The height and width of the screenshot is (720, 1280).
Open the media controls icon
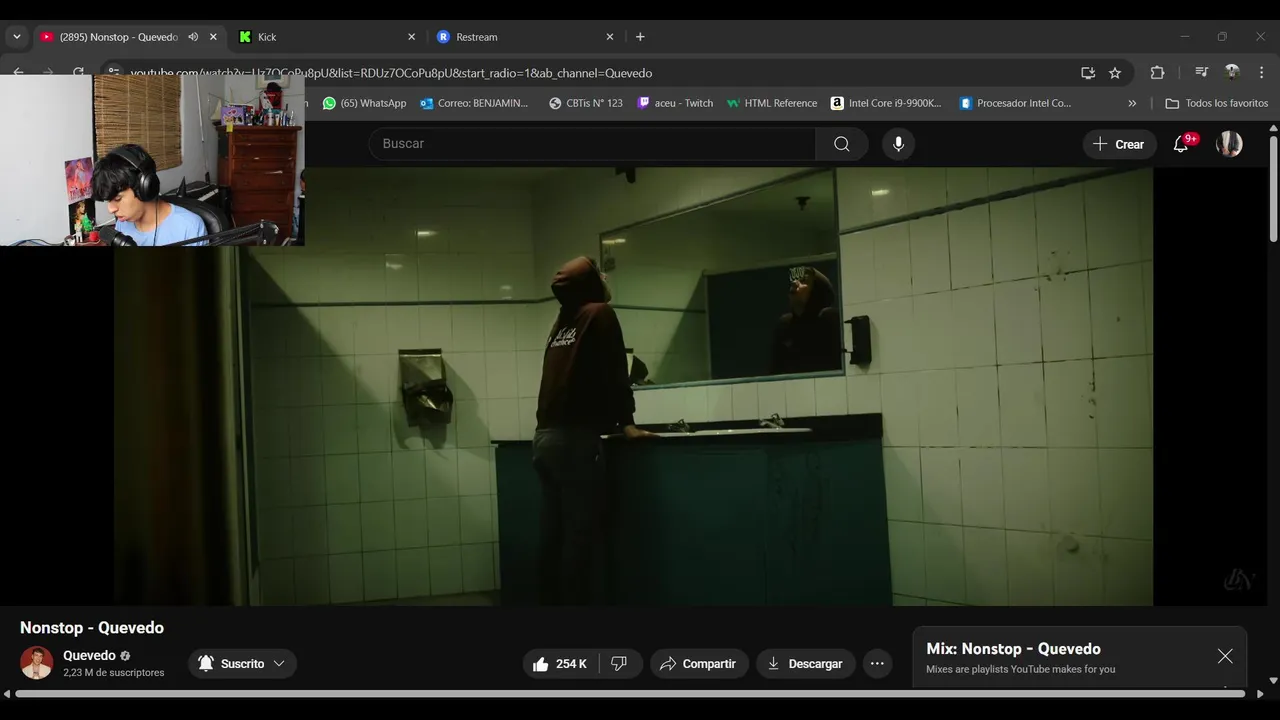pos(1202,73)
